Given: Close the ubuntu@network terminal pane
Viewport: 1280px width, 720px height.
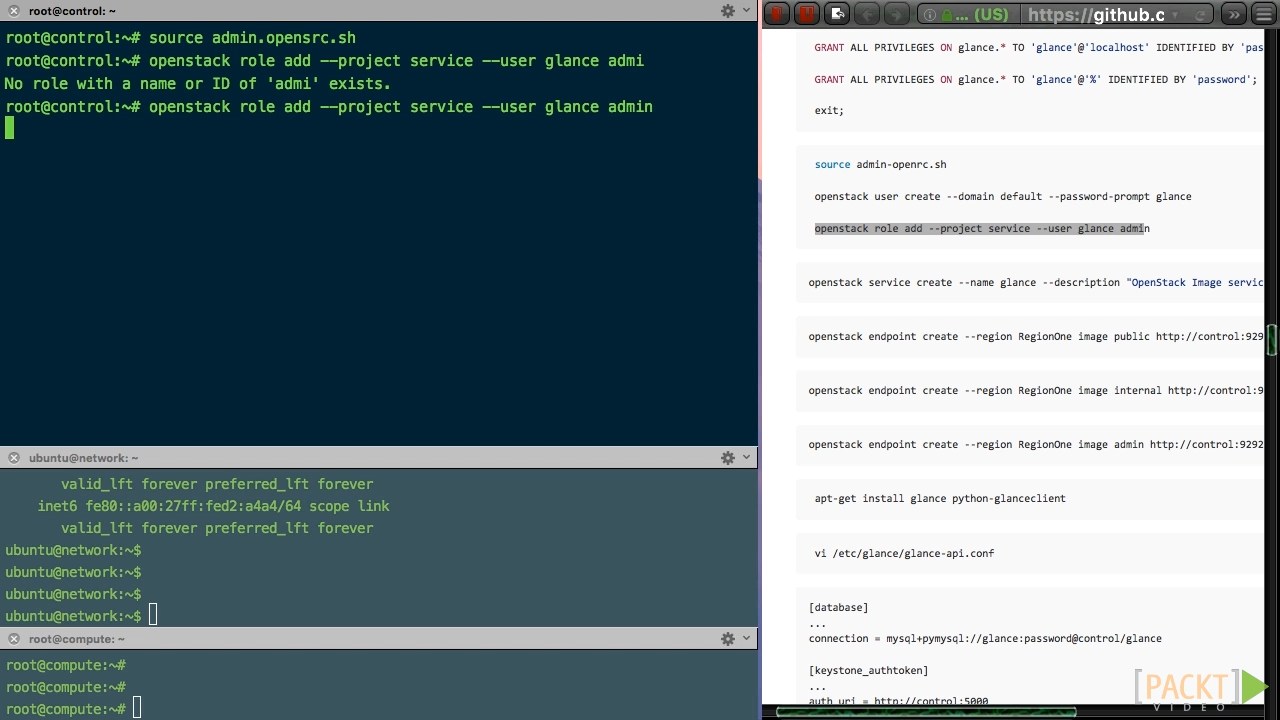Looking at the screenshot, I should (14, 458).
